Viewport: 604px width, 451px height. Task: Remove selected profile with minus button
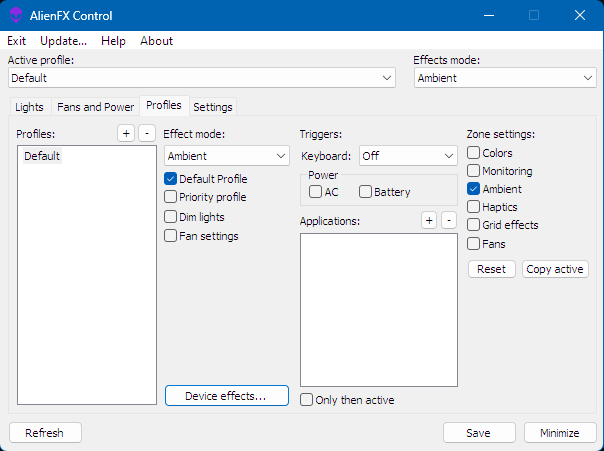147,134
